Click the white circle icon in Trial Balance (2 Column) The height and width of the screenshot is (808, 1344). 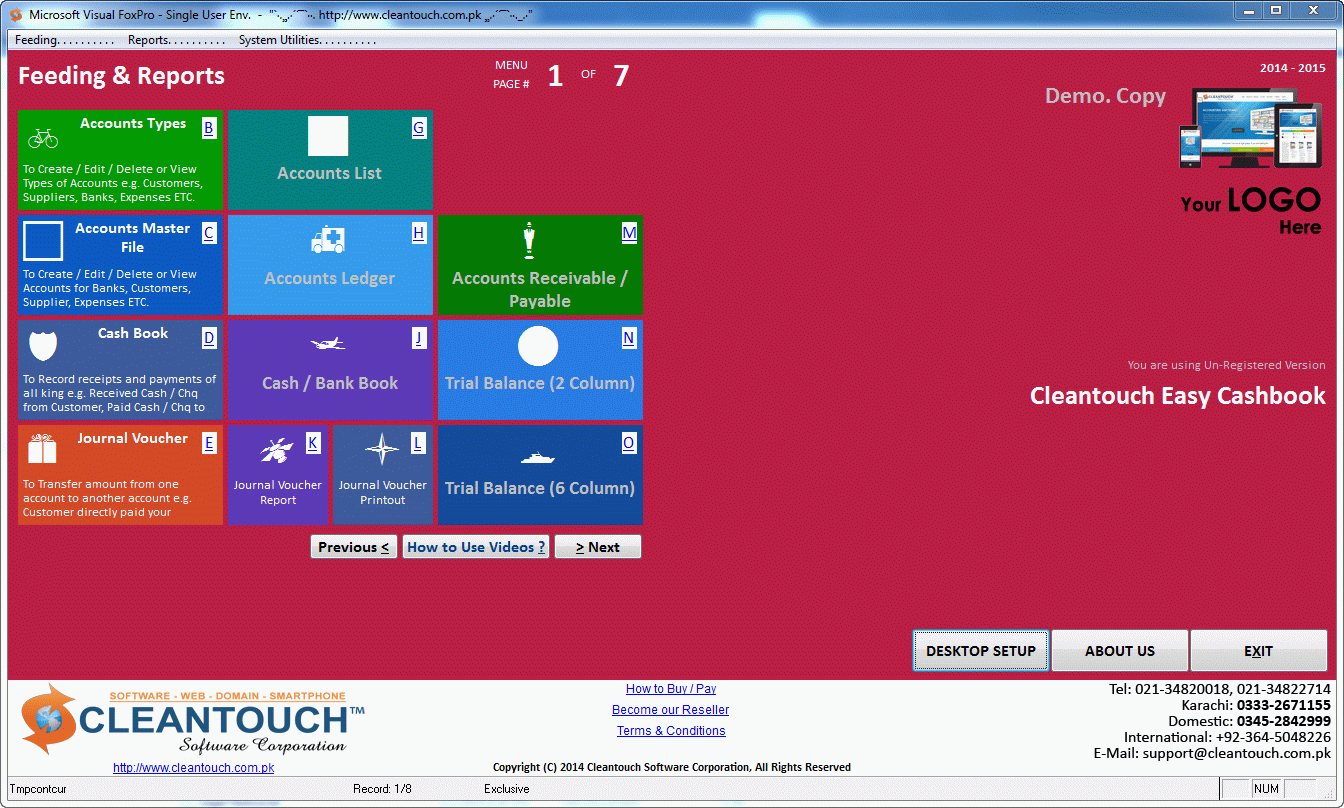pyautogui.click(x=538, y=346)
